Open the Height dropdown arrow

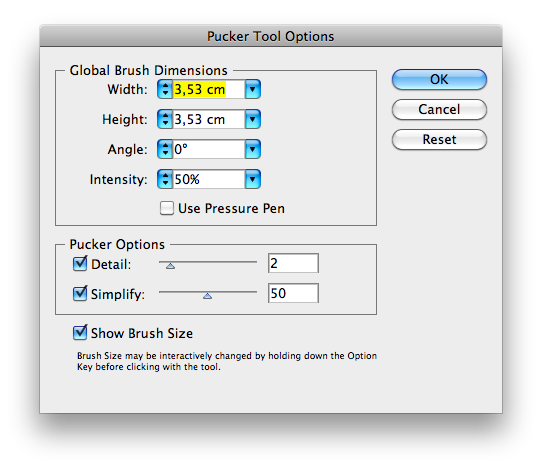point(253,120)
